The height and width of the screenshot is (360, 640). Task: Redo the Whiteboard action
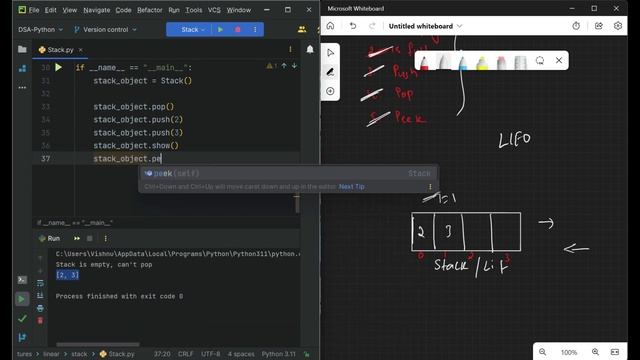click(x=372, y=26)
